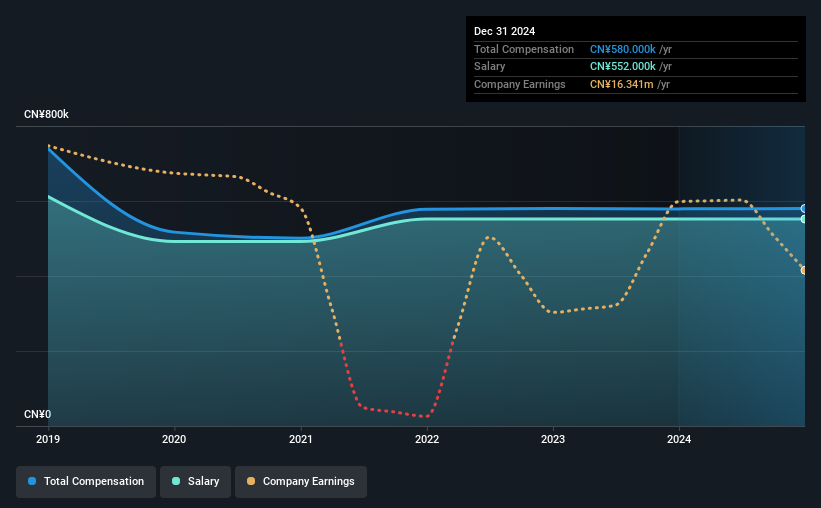Click the CN¥0 y-axis label
821x508 pixels.
pos(37,414)
